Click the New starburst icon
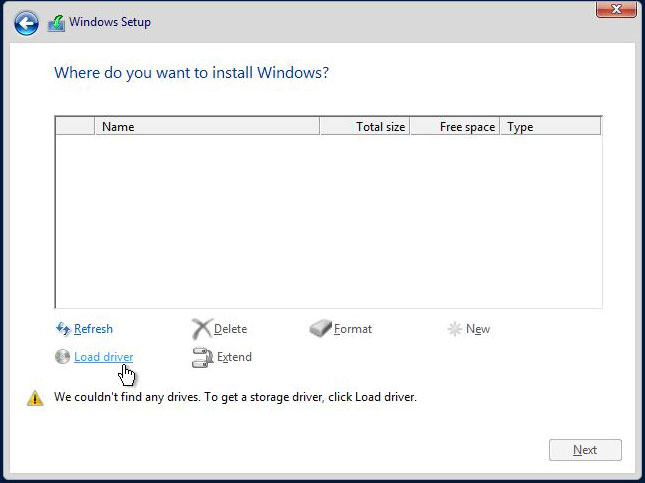 pyautogui.click(x=455, y=329)
